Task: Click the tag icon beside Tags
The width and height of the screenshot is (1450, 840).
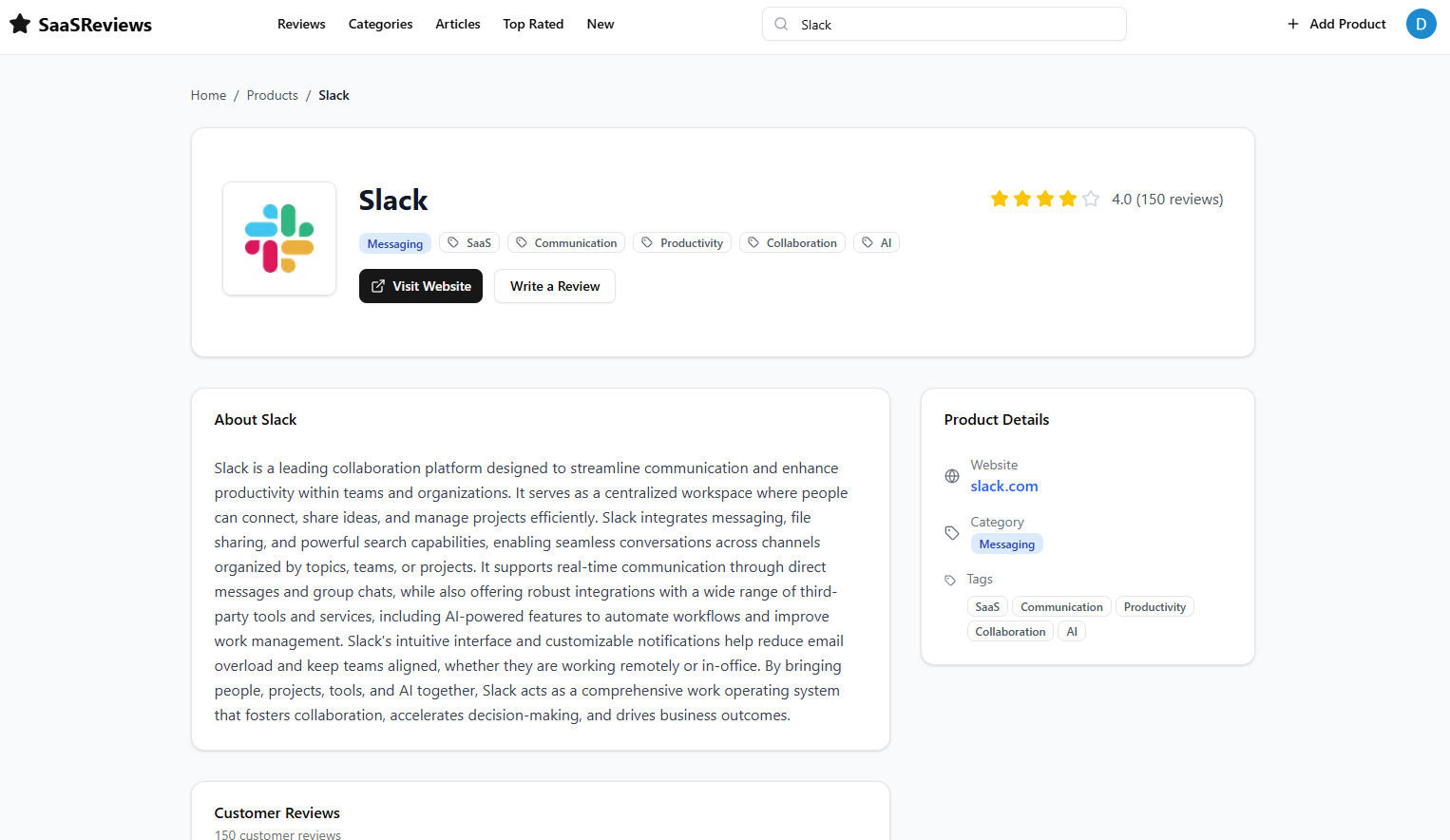Action: pos(950,580)
